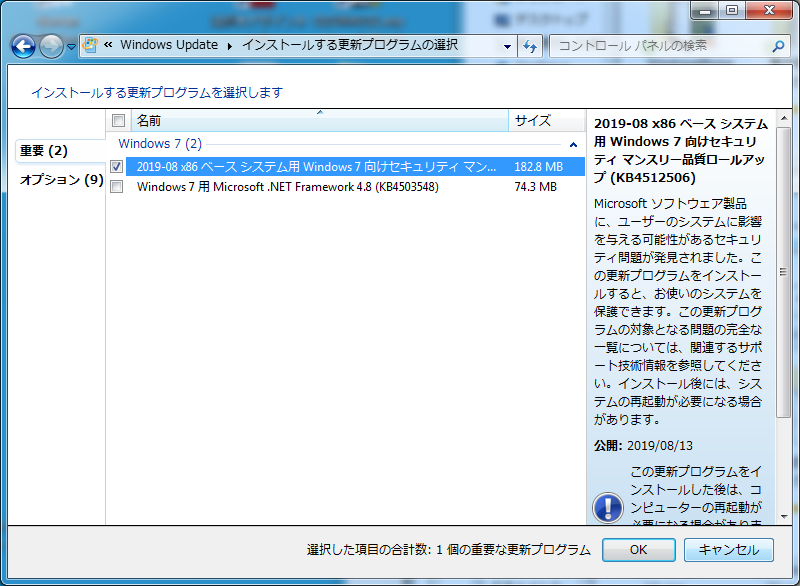The image size is (800, 586).
Task: Confirm the selection with OK
Action: [x=638, y=550]
